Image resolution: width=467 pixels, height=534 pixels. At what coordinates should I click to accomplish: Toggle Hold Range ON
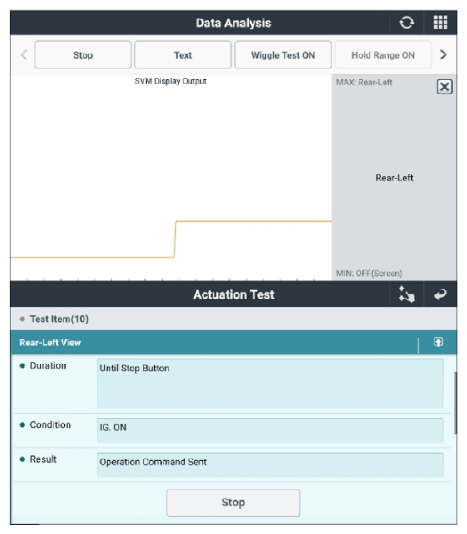[383, 55]
